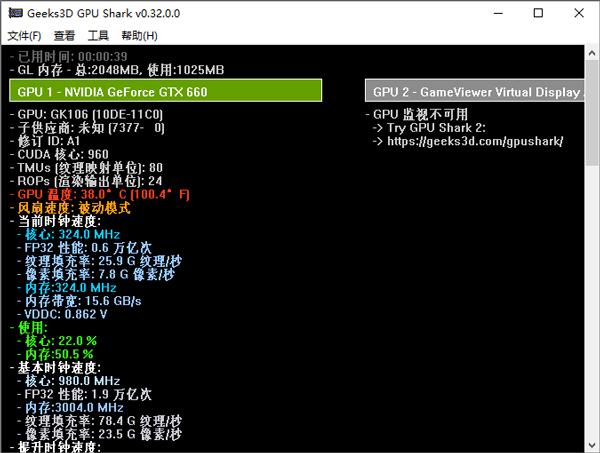Click the scrollbar up arrow
This screenshot has height=453, width=600.
click(x=592, y=53)
